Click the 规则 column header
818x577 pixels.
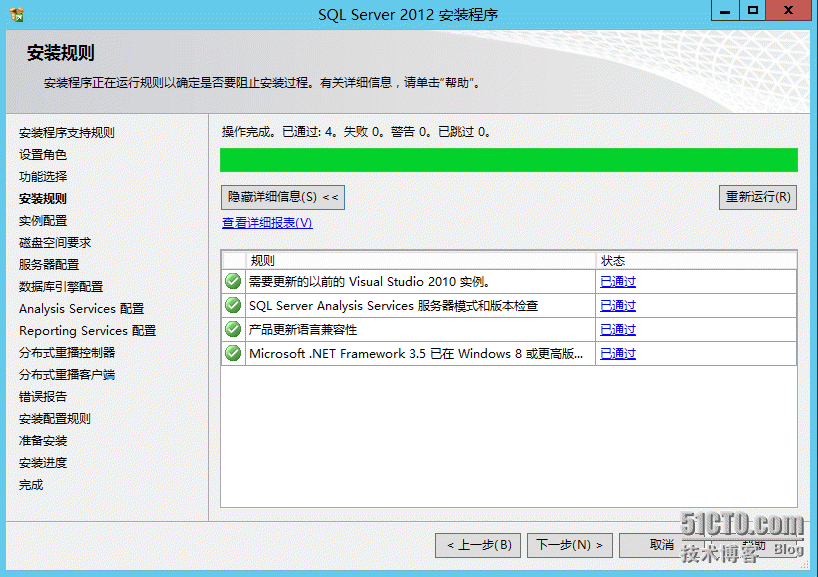[x=420, y=260]
